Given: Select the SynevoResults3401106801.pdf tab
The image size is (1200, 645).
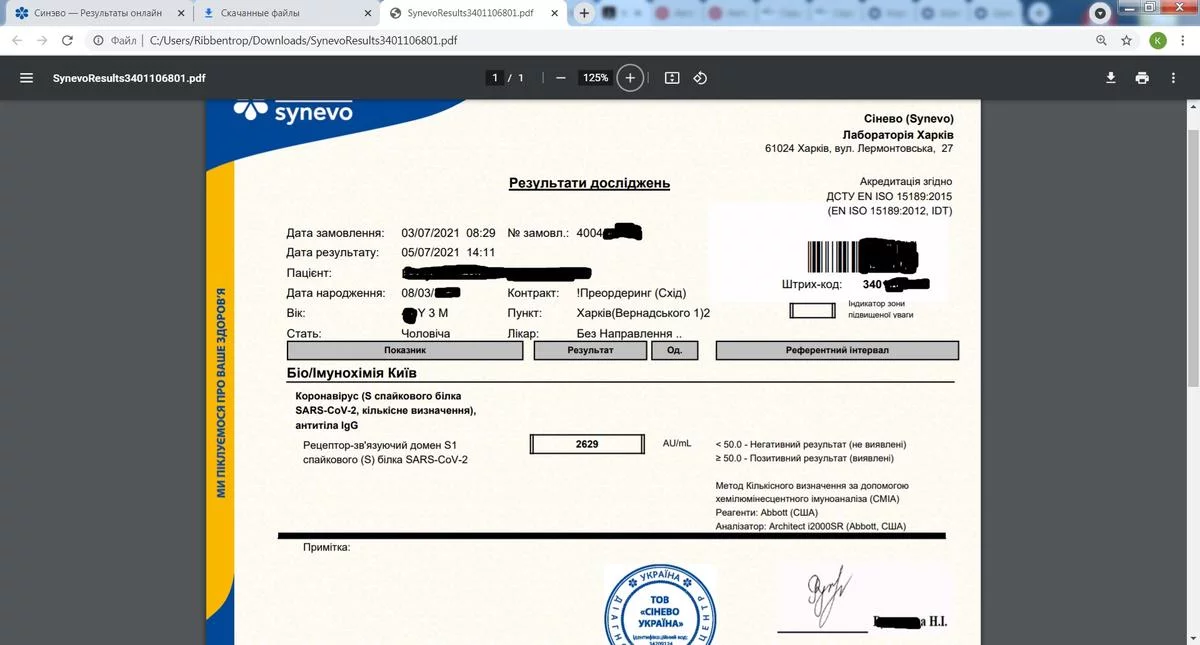Looking at the screenshot, I should [473, 14].
